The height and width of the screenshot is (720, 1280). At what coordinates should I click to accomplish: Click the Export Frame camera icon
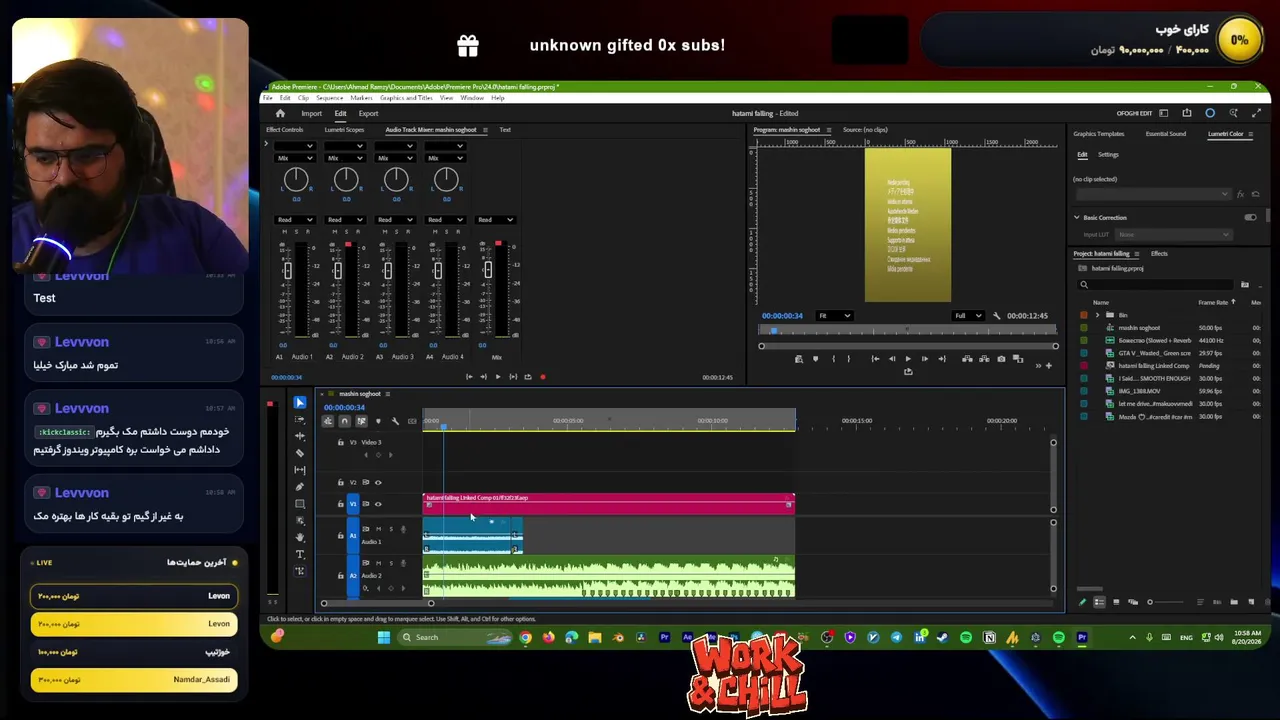[x=1001, y=359]
